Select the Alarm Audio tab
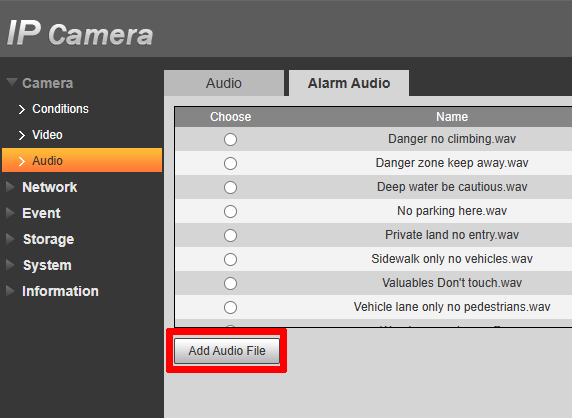Viewport: 572px width, 418px height. point(349,83)
